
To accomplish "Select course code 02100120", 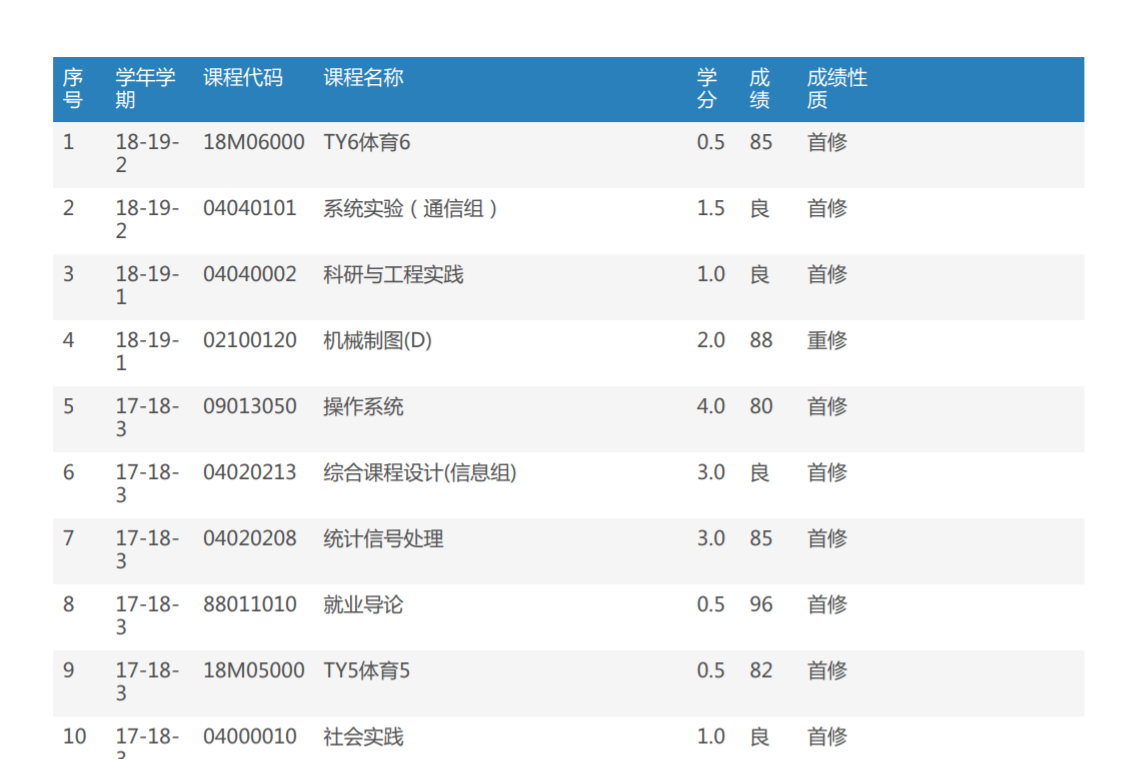I will coord(250,340).
